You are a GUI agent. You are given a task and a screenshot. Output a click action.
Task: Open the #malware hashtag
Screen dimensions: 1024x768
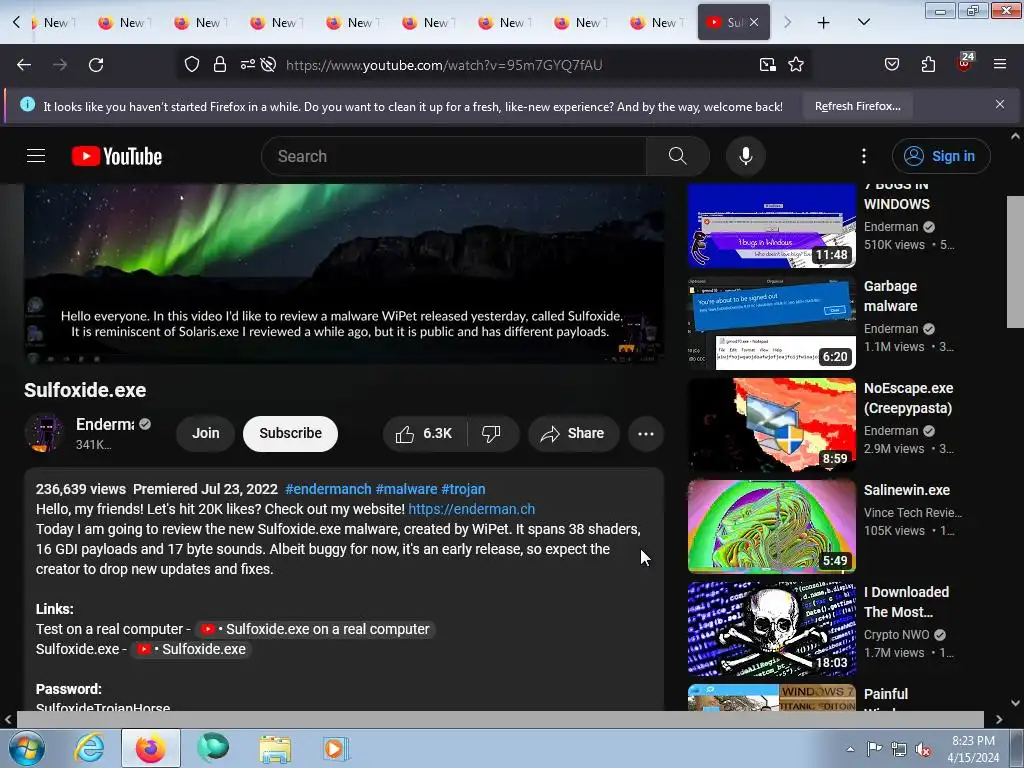coord(406,489)
